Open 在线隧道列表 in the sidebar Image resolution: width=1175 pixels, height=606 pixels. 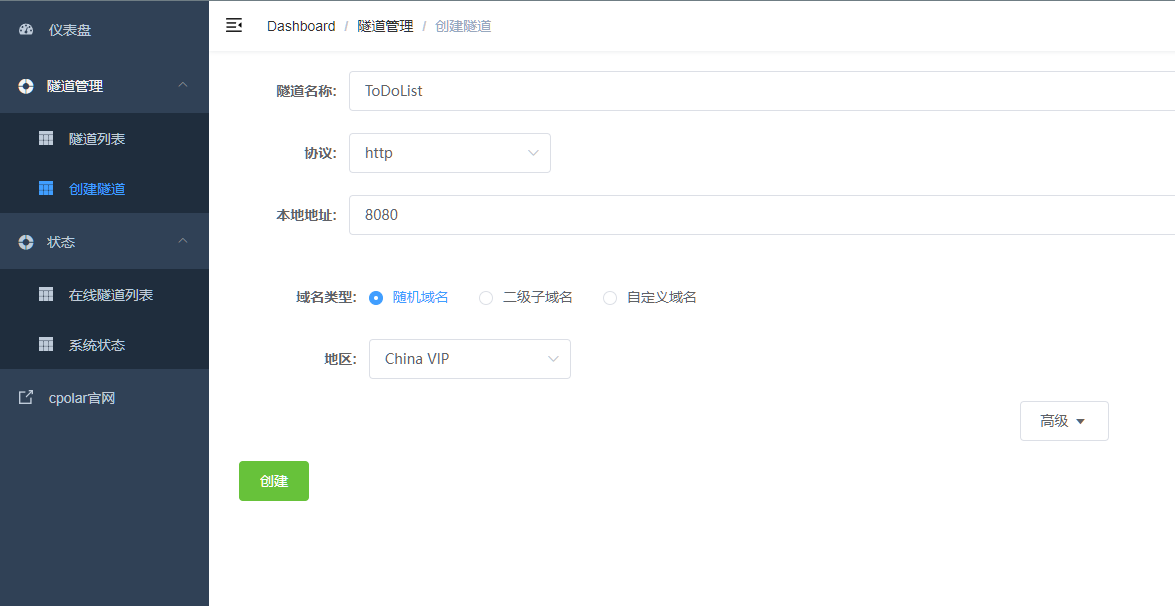(104, 295)
